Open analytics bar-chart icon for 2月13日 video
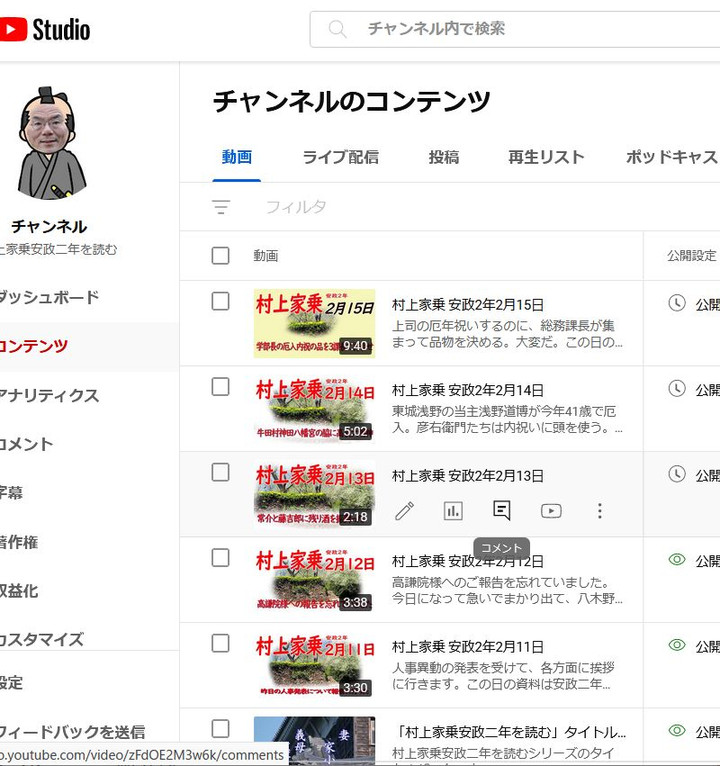 [x=453, y=511]
